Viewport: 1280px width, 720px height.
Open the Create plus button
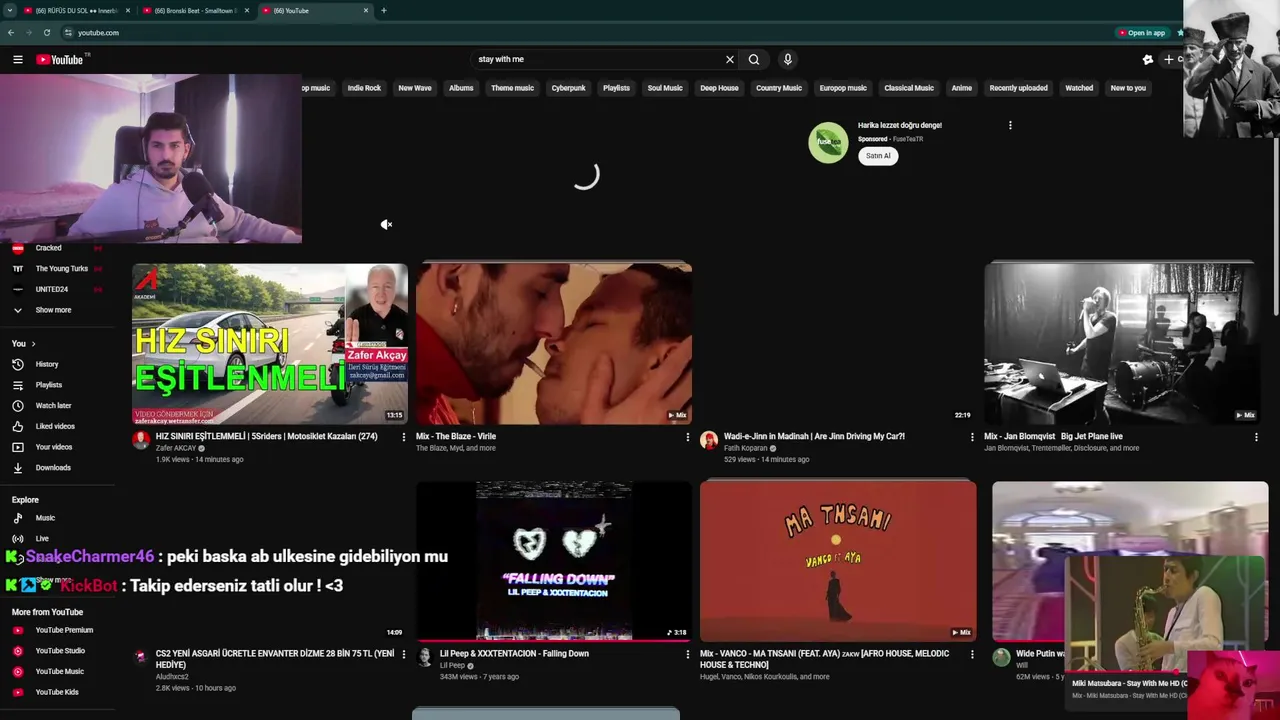pos(1168,59)
